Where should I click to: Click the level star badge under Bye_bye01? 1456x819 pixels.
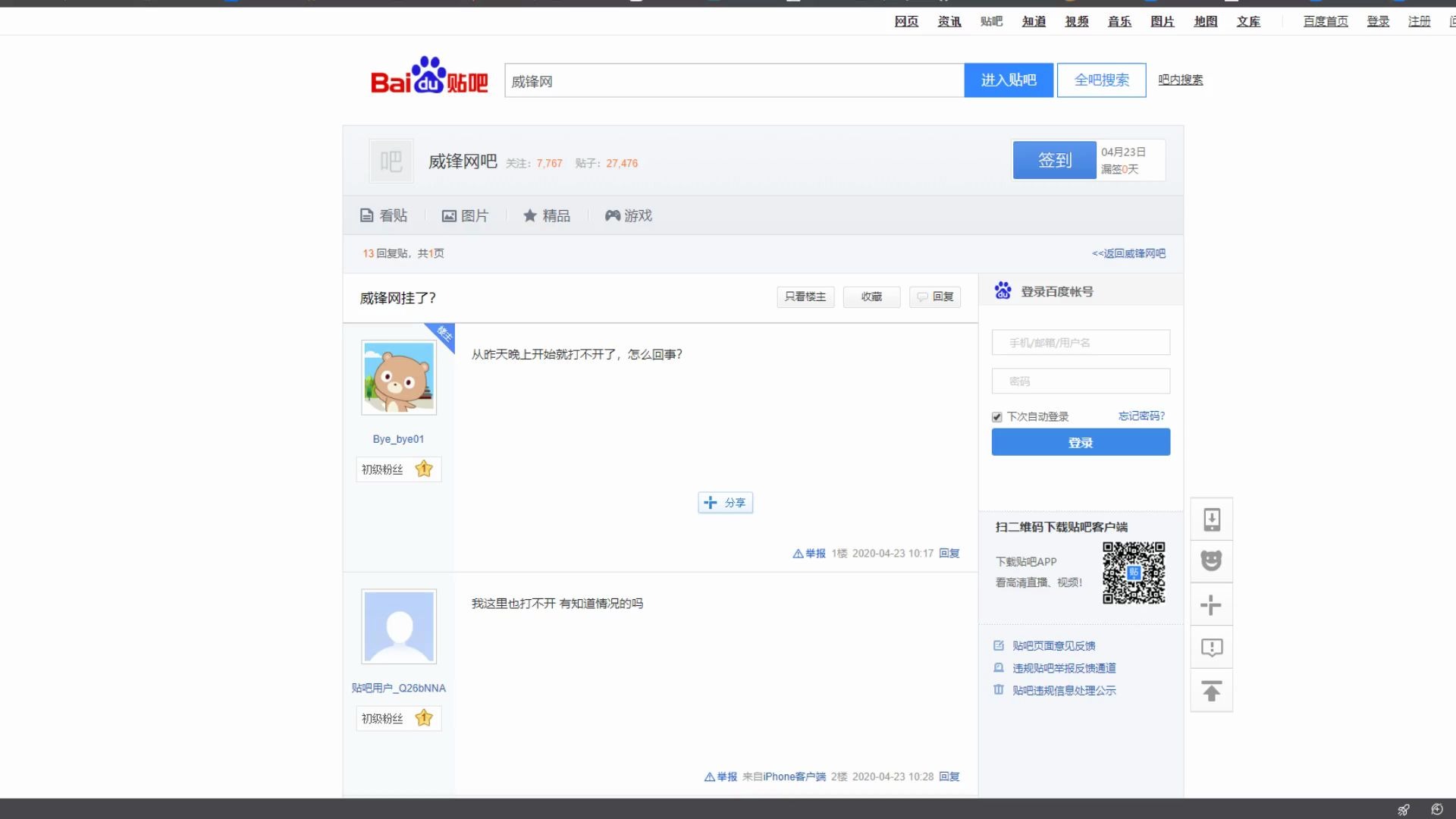coord(424,469)
